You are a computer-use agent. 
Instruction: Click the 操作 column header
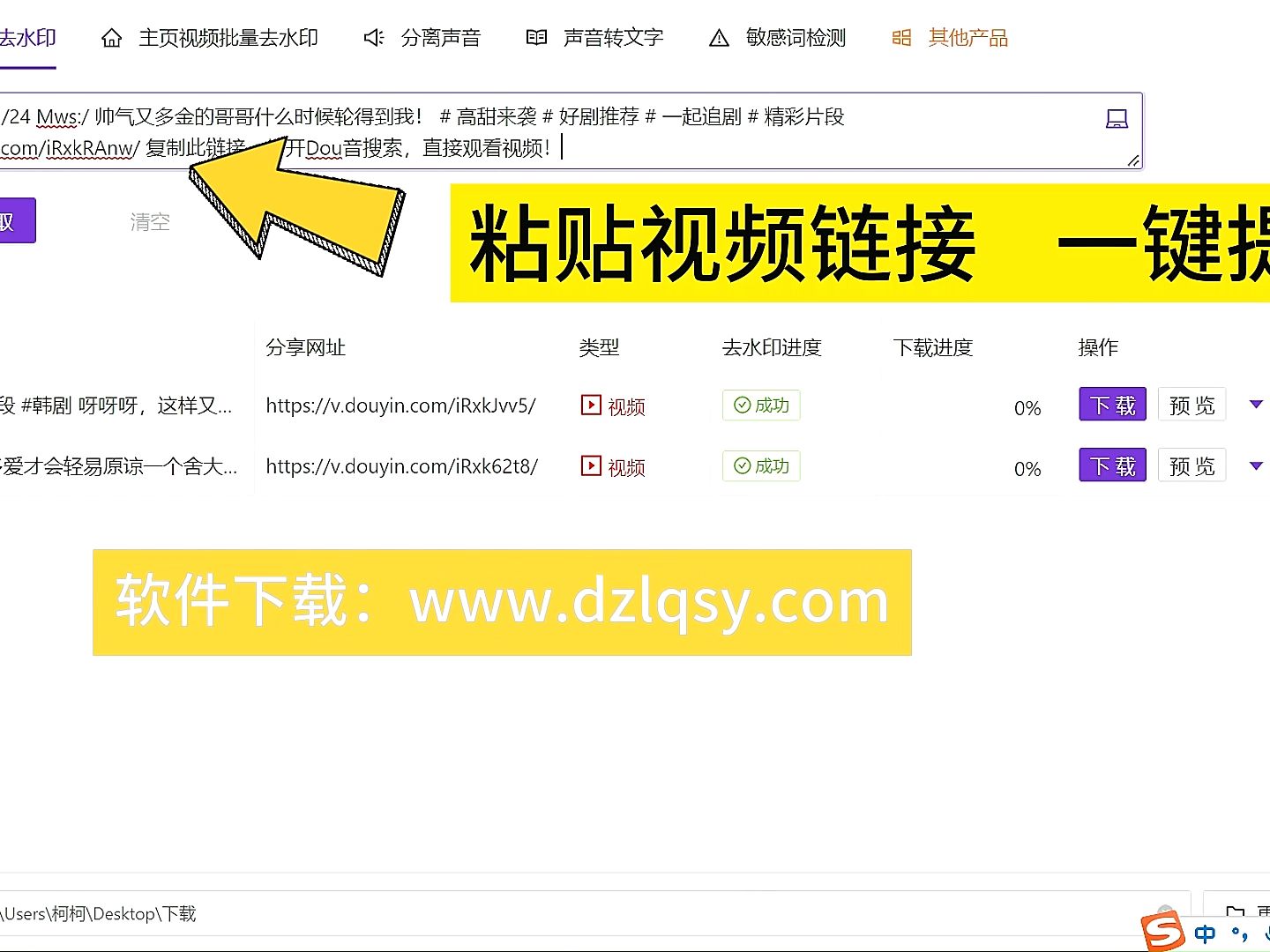(x=1098, y=347)
